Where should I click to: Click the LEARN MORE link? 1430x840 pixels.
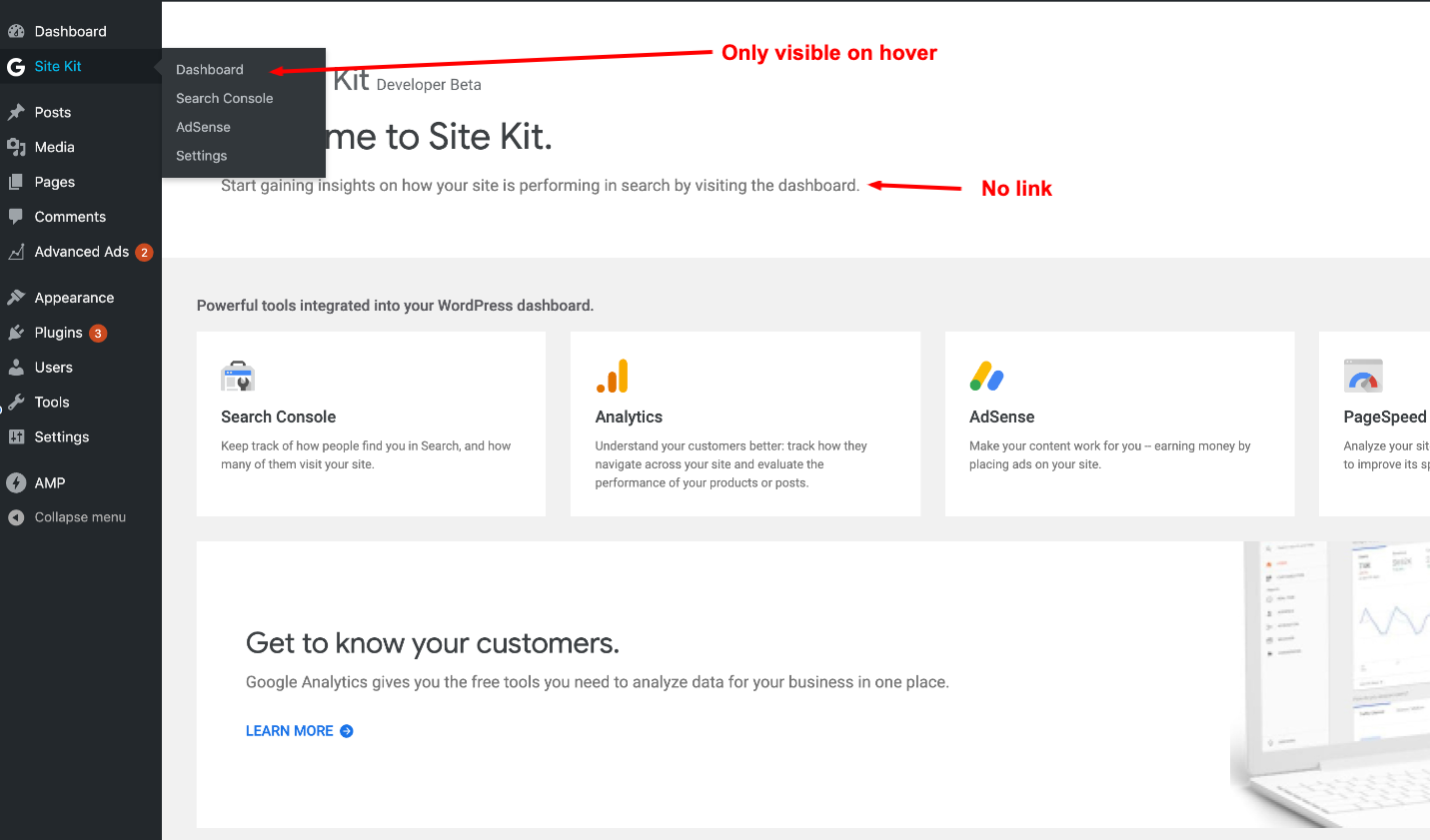290,730
